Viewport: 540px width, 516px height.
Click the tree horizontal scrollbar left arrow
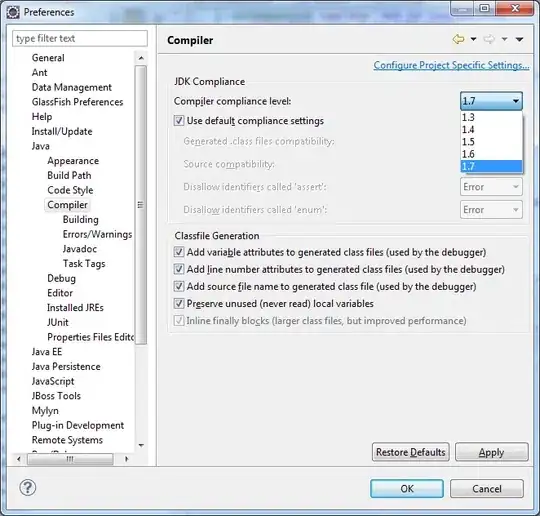click(x=19, y=459)
